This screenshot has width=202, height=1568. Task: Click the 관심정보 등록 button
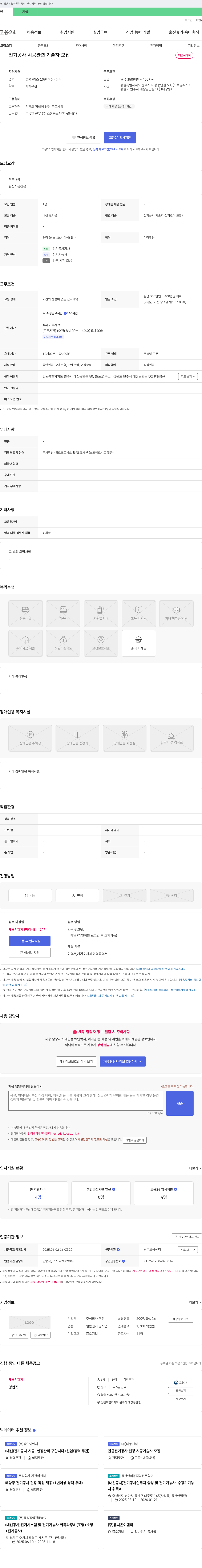[x=83, y=138]
